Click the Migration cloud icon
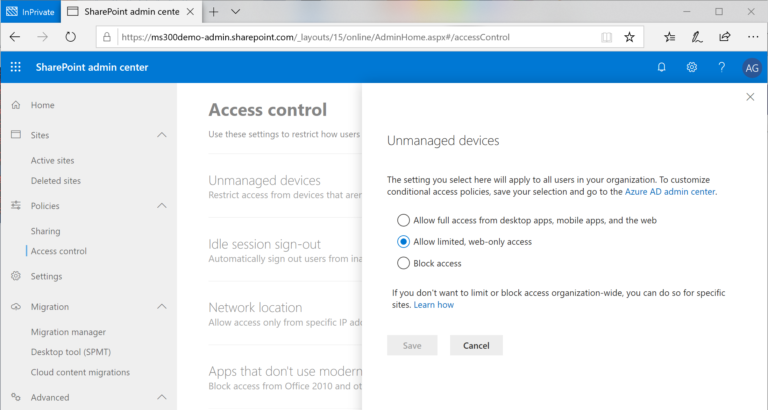 [x=16, y=307]
